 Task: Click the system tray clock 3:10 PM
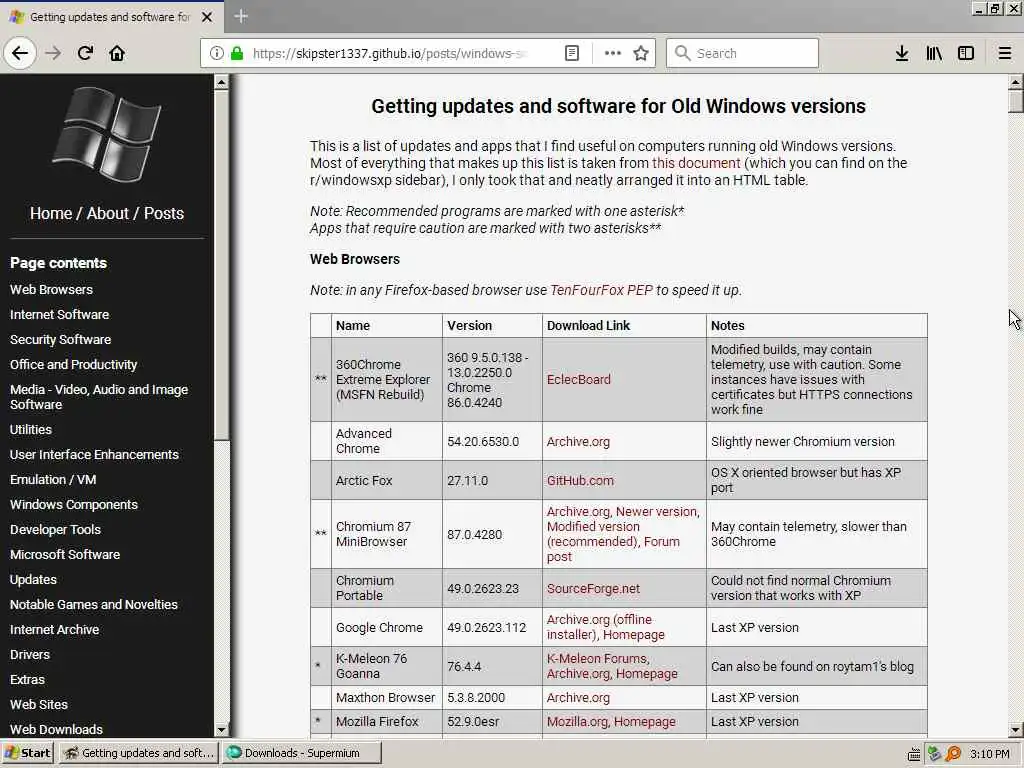tap(990, 754)
